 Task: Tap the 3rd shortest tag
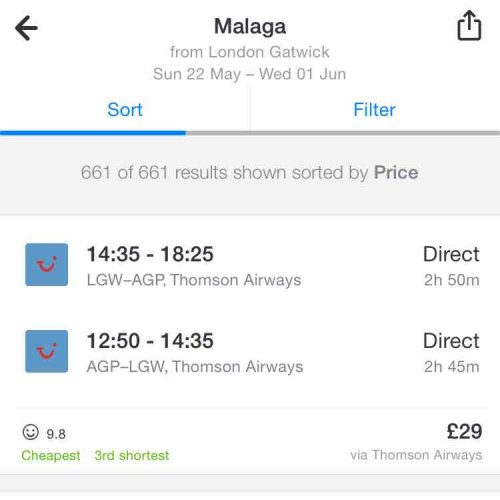click(x=132, y=455)
